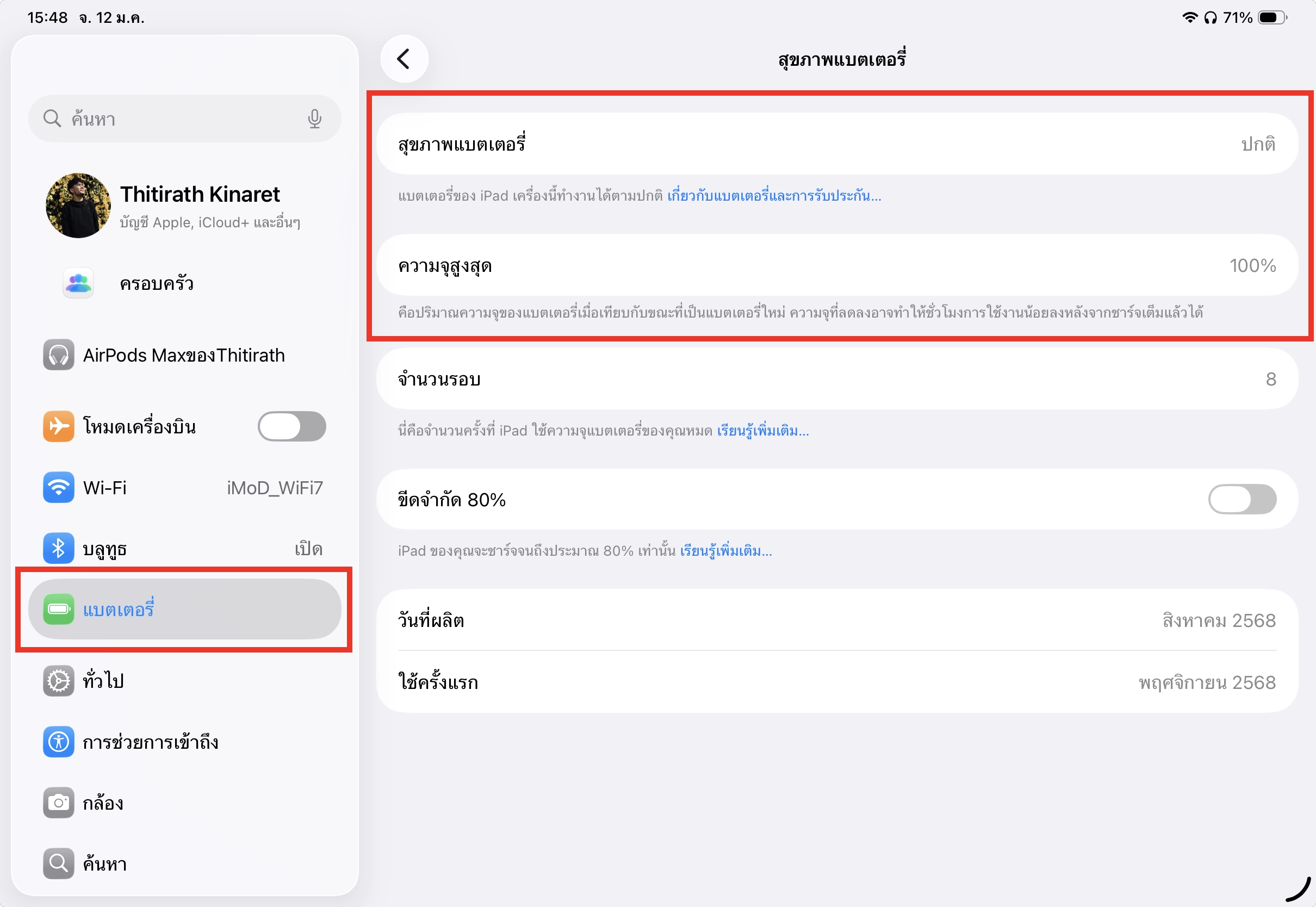Click the search input field
The image size is (1316, 907).
click(x=182, y=119)
